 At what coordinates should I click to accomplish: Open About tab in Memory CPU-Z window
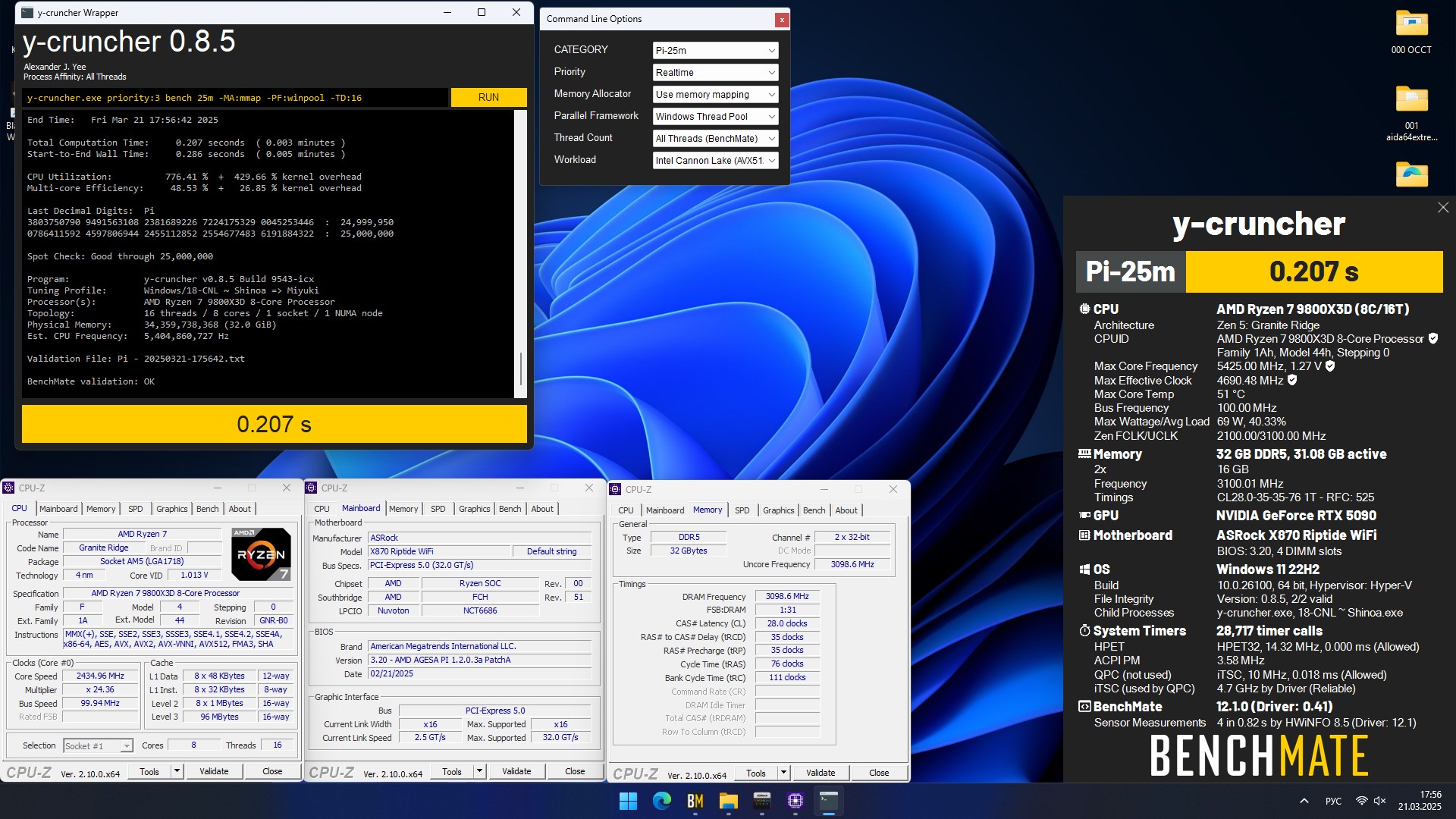click(846, 510)
